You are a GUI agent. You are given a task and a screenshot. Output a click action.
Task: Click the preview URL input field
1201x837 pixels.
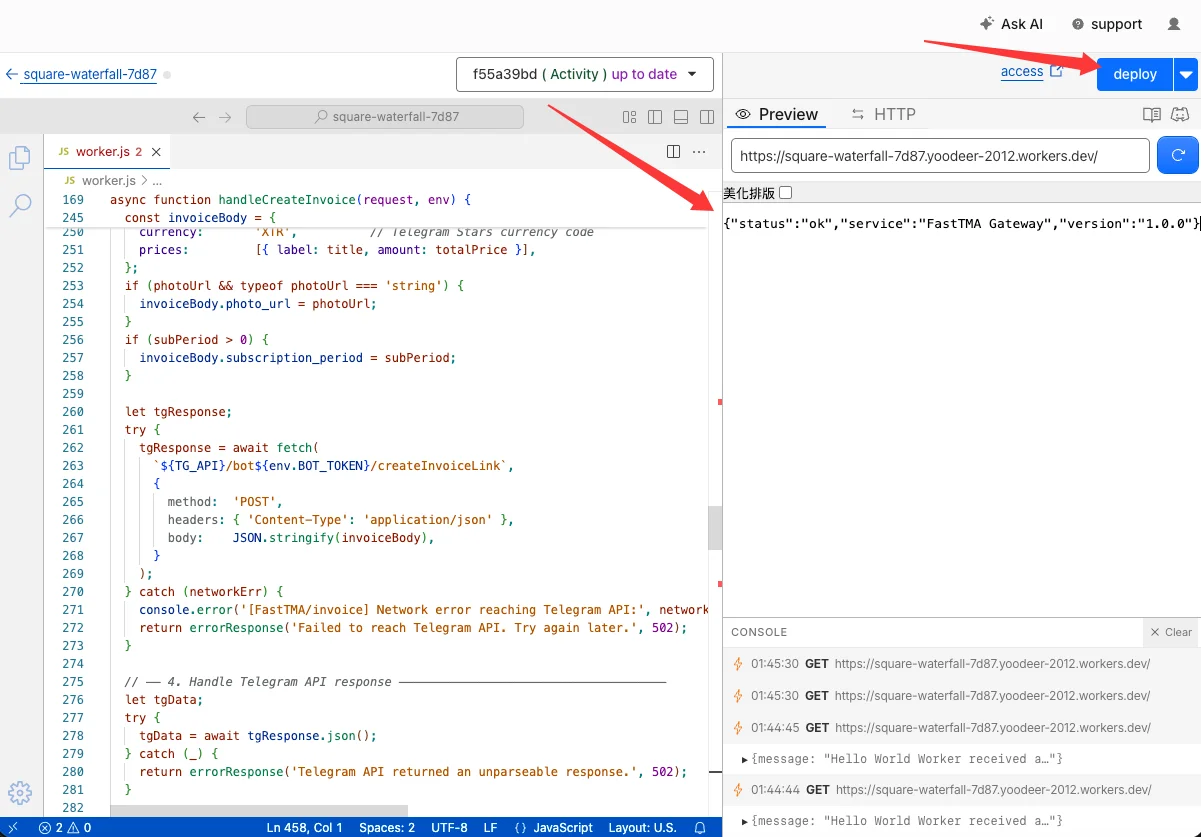(940, 156)
